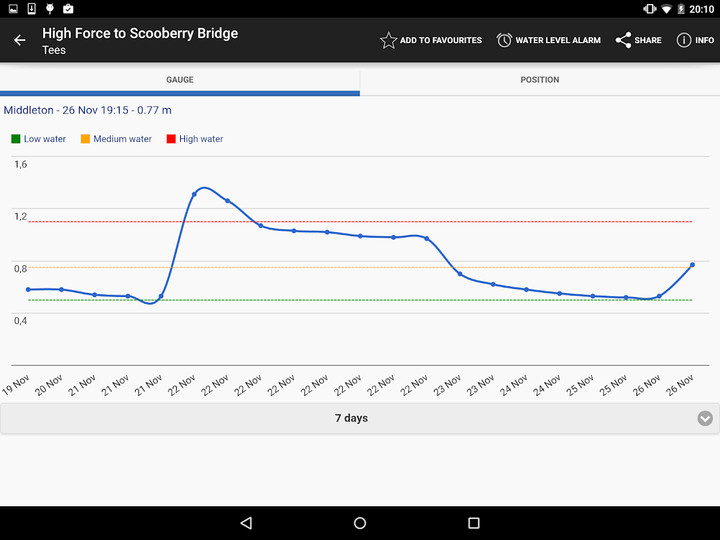Viewport: 720px width, 540px height.
Task: Expand the 7 days period dropdown
Action: [350, 418]
